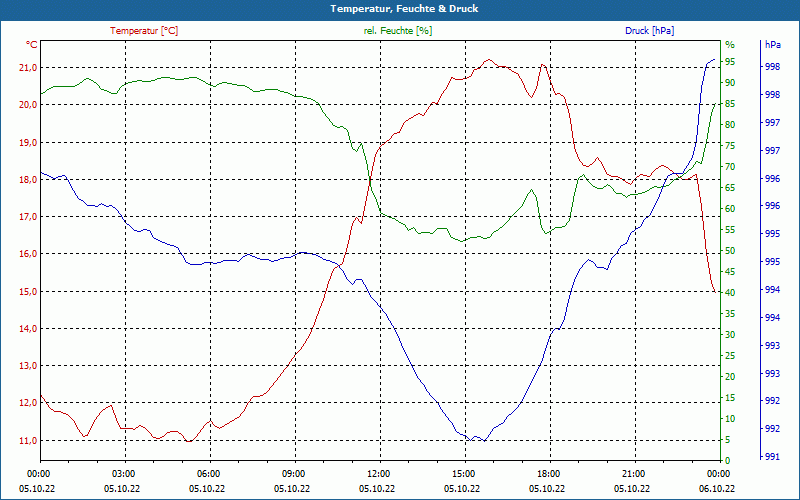Click the blue '991' pressure axis value

[x=772, y=457]
